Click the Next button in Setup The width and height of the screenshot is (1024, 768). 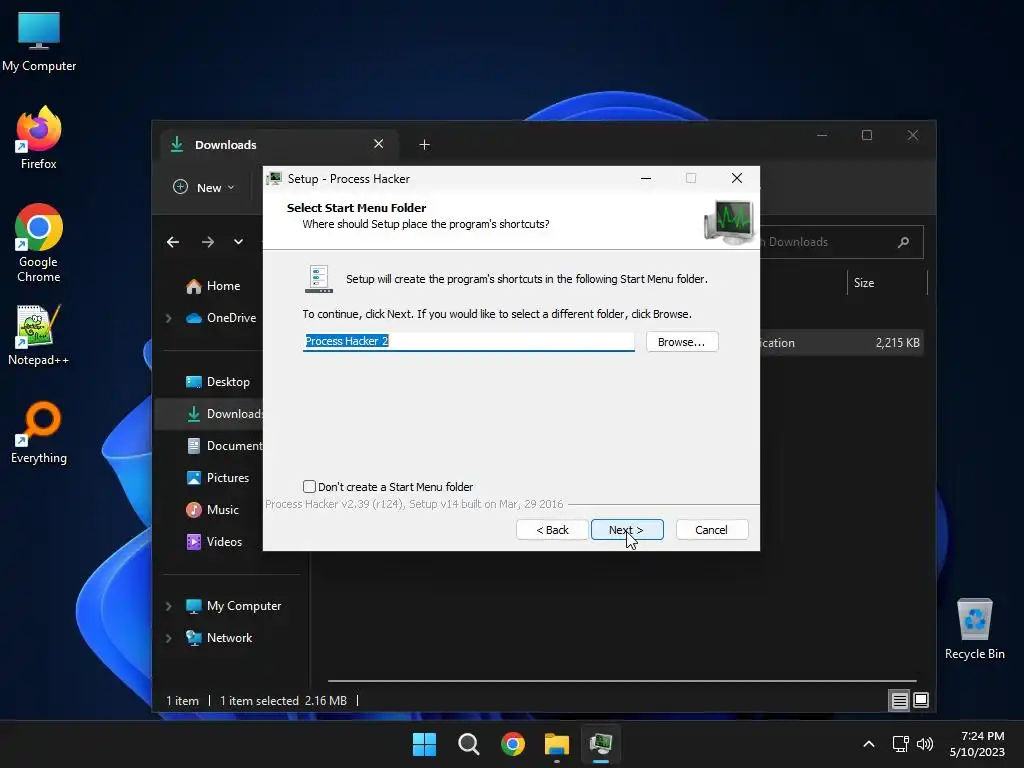pos(627,530)
